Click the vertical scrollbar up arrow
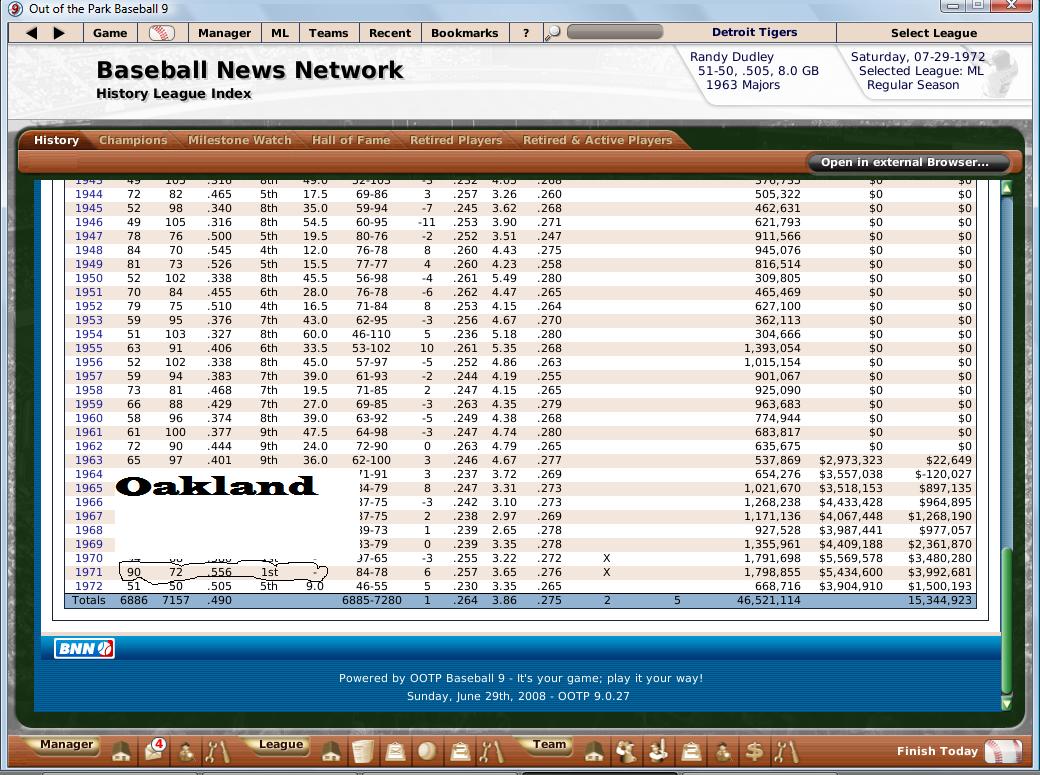1040x775 pixels. pos(1006,188)
